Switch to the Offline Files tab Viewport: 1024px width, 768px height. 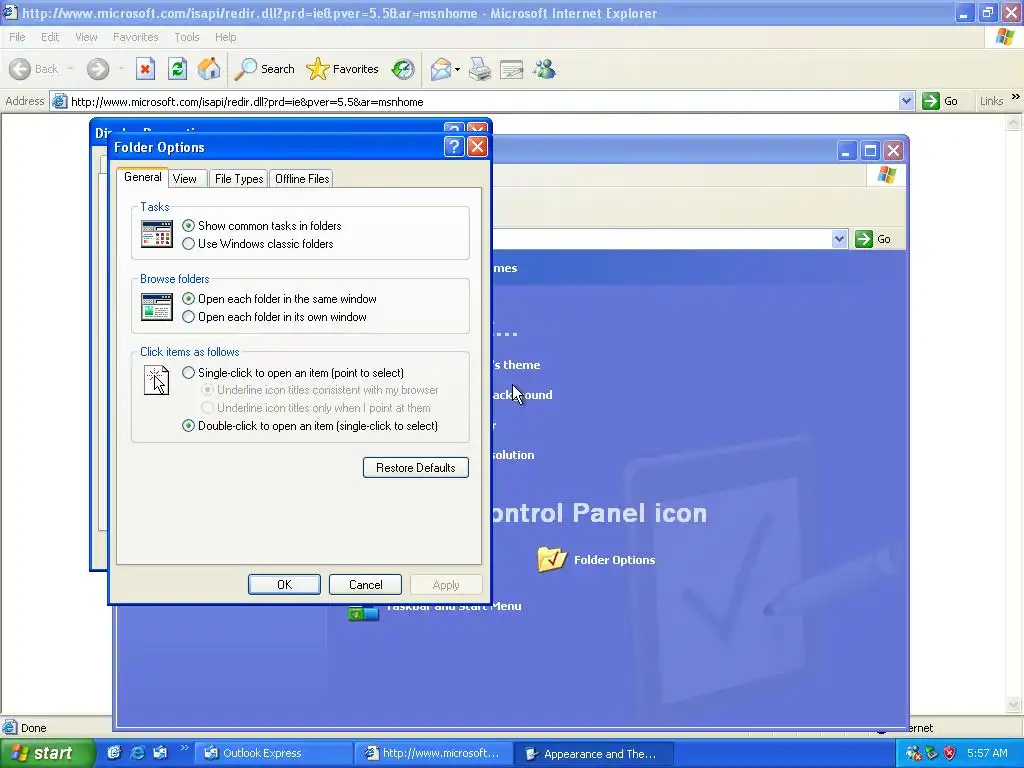302,179
